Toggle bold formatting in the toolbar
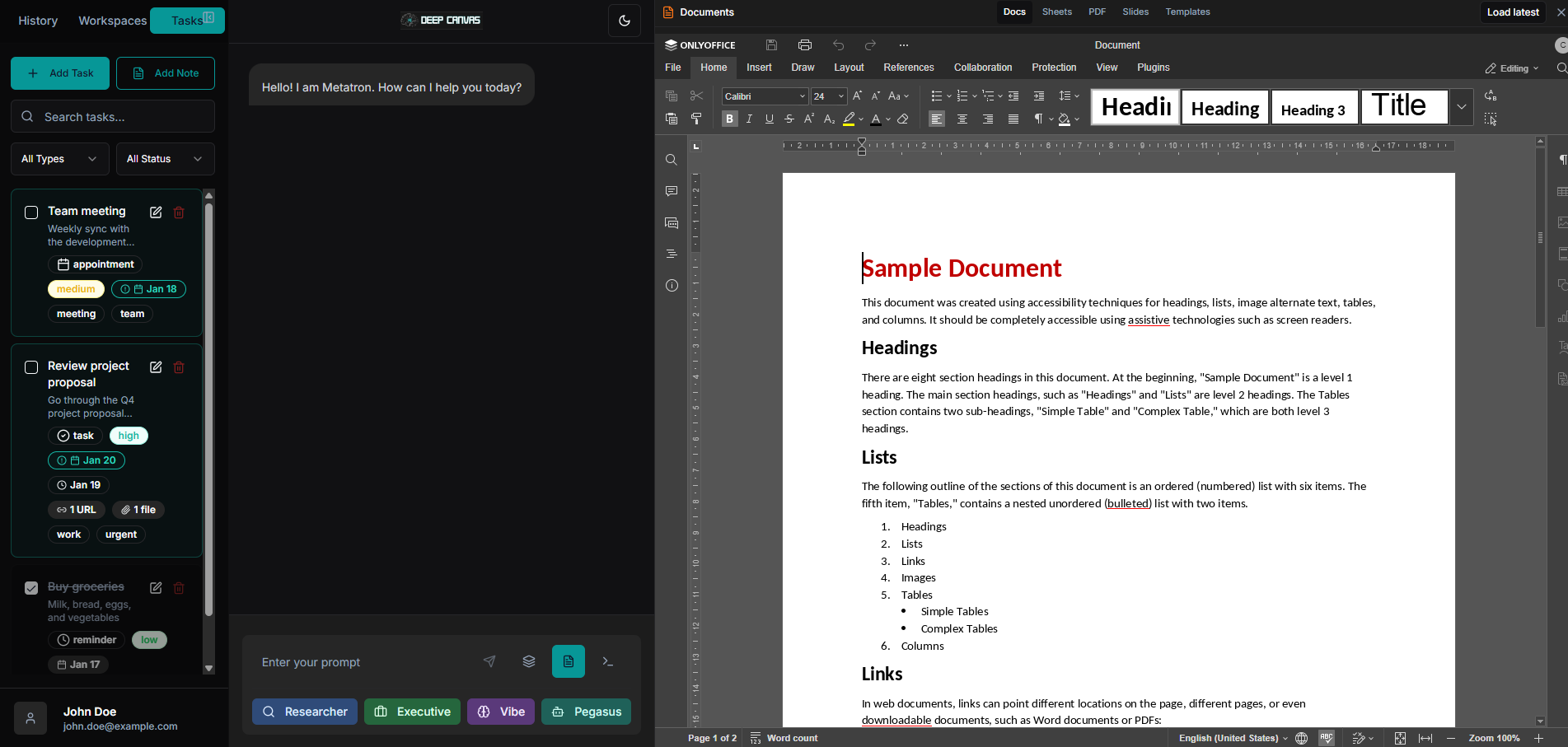Viewport: 1568px width, 747px height. [729, 119]
